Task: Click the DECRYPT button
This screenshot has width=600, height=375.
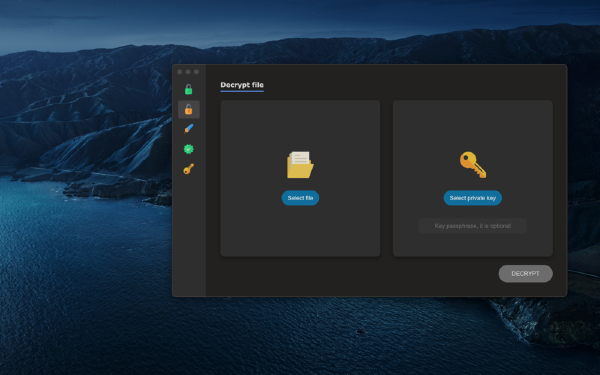Action: (x=525, y=274)
